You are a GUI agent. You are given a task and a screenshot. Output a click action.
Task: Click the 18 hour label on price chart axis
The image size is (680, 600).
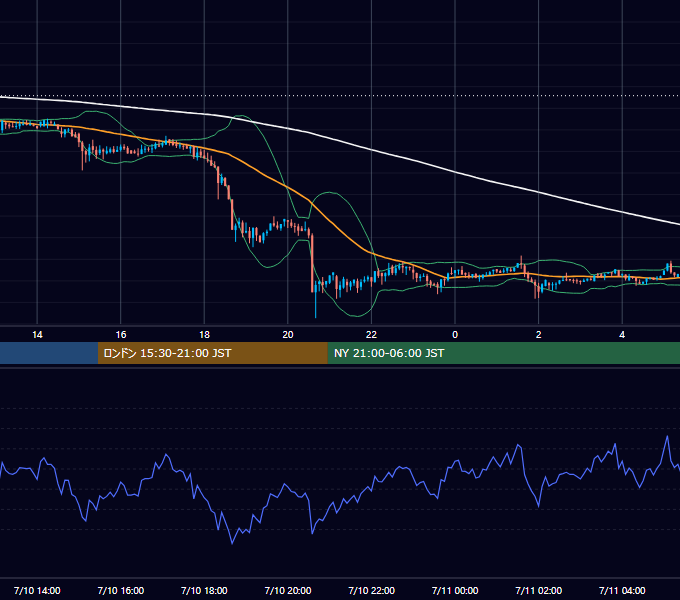coord(204,335)
